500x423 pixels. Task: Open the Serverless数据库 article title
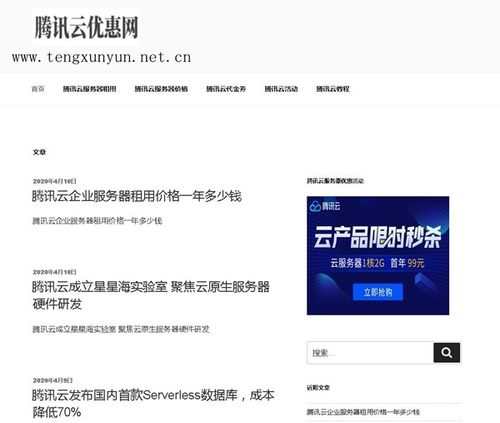(x=153, y=404)
